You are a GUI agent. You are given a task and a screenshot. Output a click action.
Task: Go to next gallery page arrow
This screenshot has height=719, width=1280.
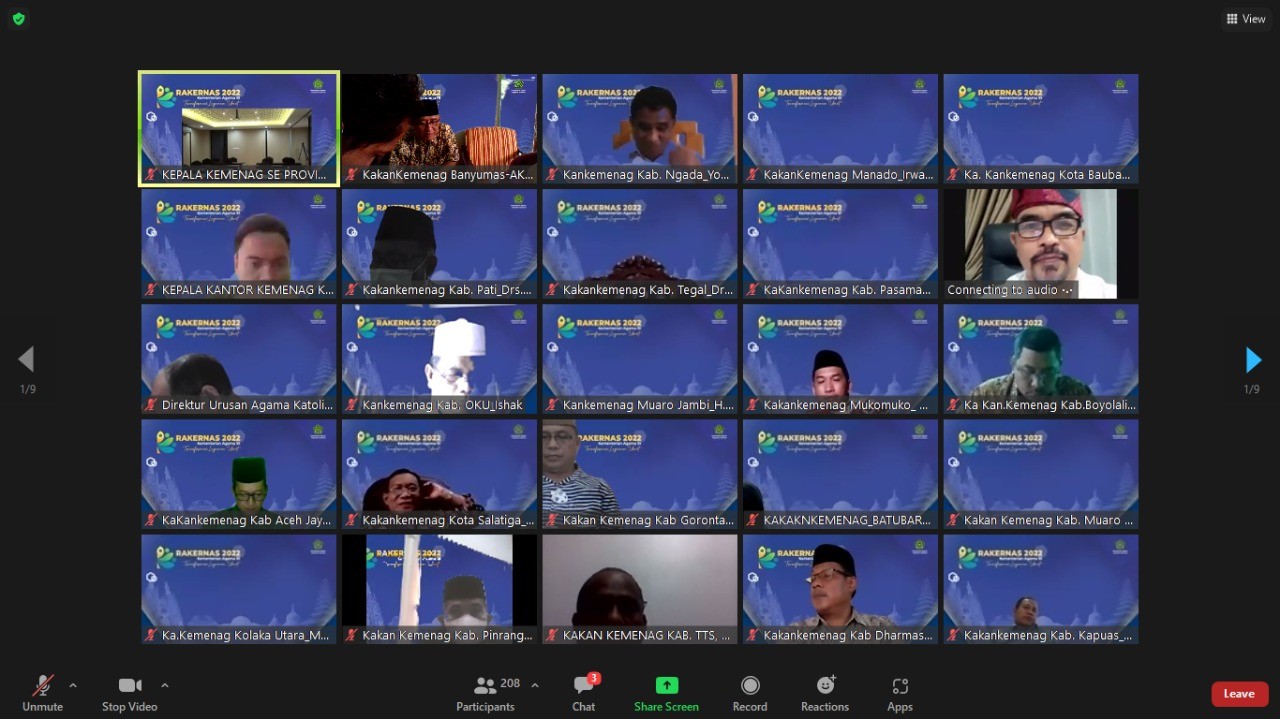(1253, 360)
